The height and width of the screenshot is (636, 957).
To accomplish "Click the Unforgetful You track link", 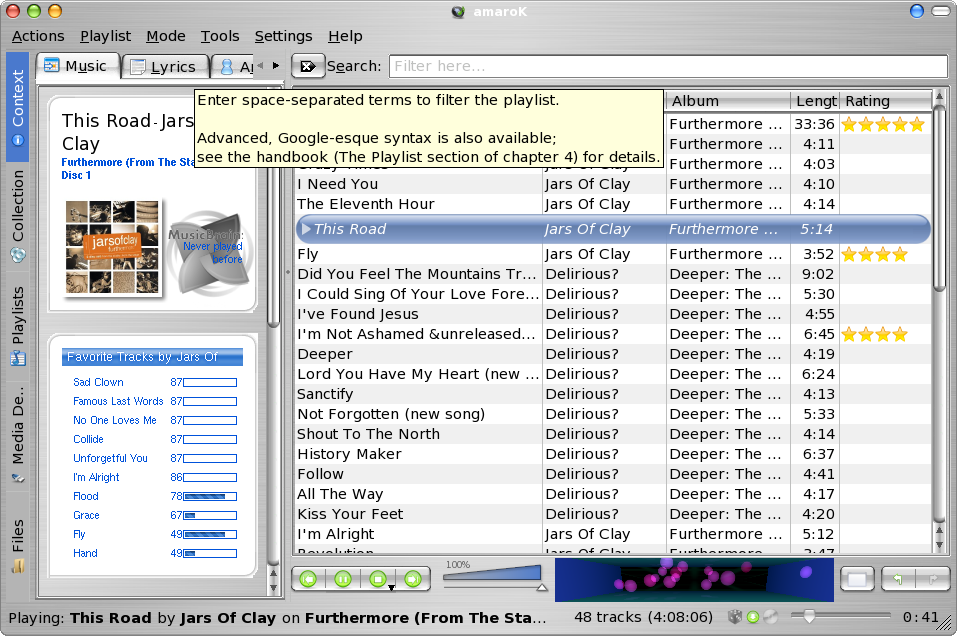I will click(110, 458).
